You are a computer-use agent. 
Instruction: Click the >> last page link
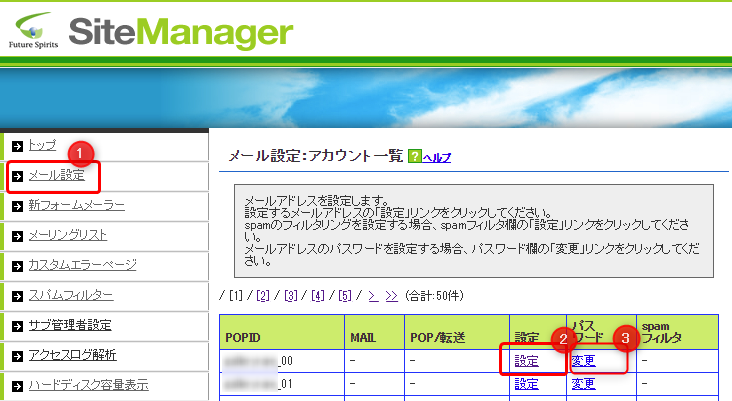(392, 296)
